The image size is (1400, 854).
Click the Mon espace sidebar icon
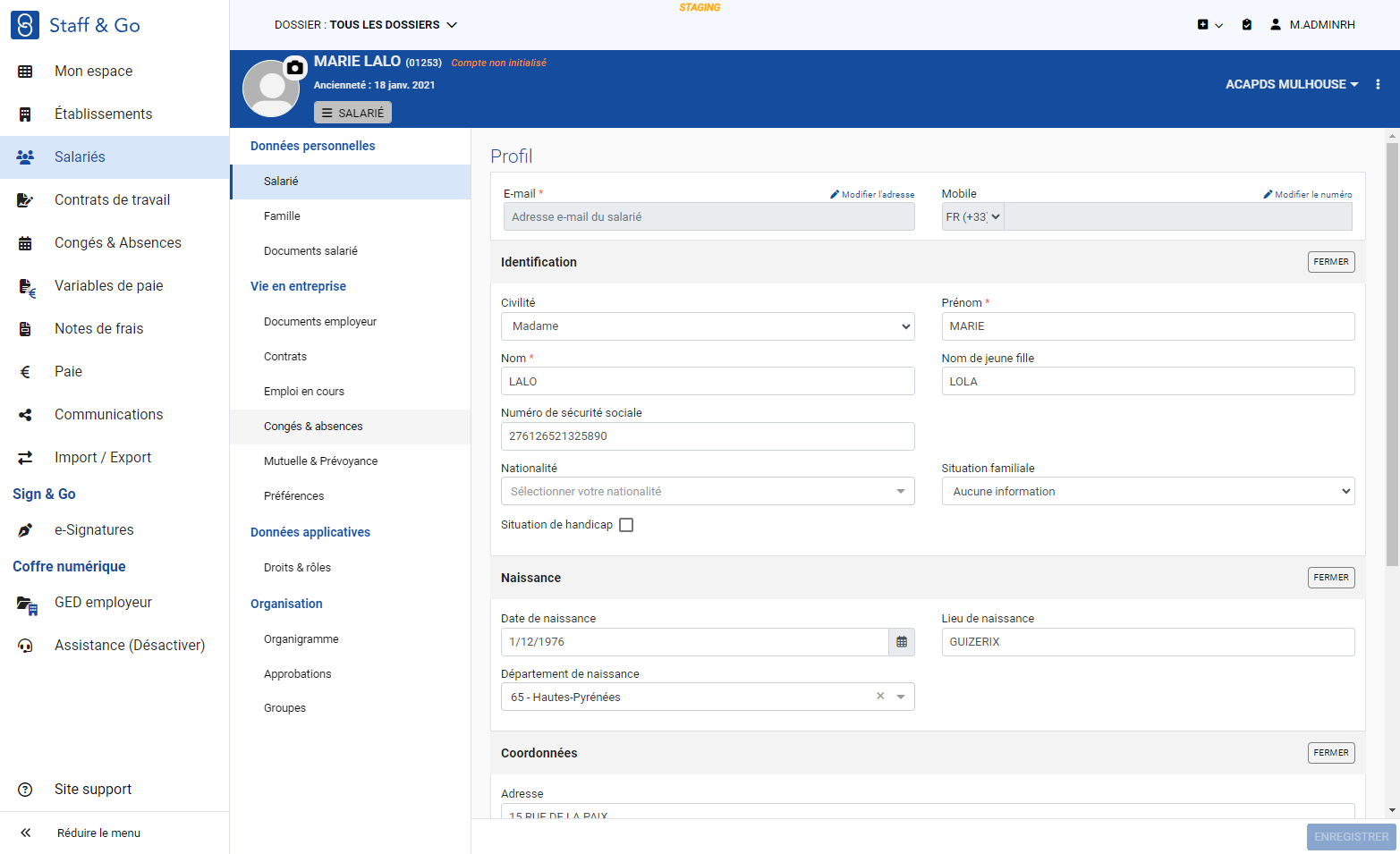click(25, 72)
